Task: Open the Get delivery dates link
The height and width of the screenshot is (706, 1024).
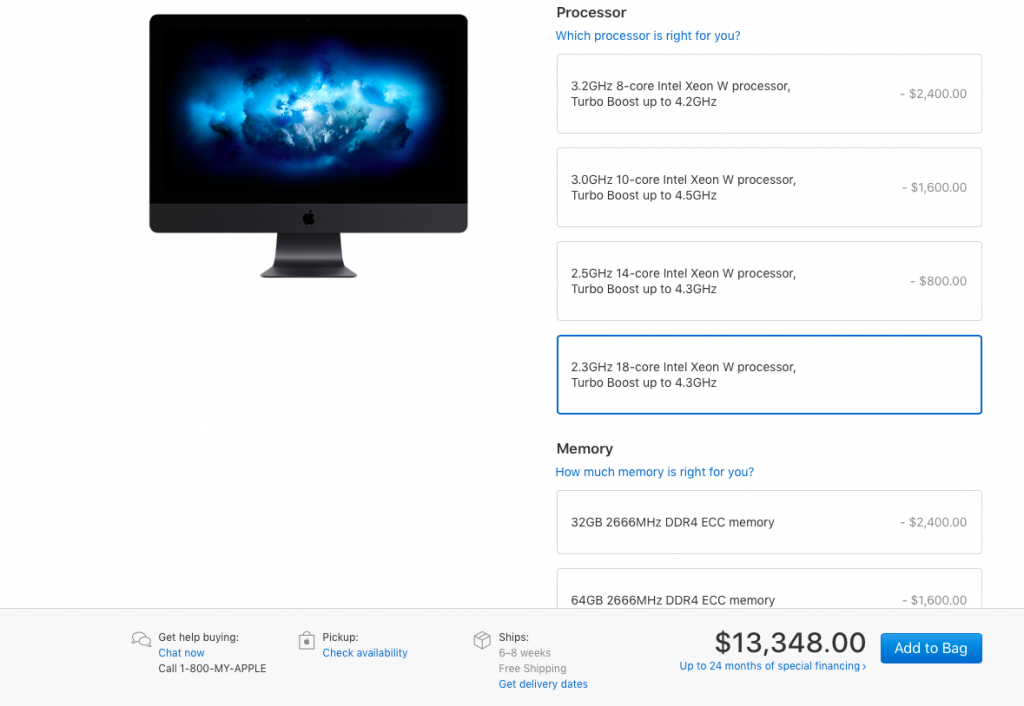Action: pos(543,684)
